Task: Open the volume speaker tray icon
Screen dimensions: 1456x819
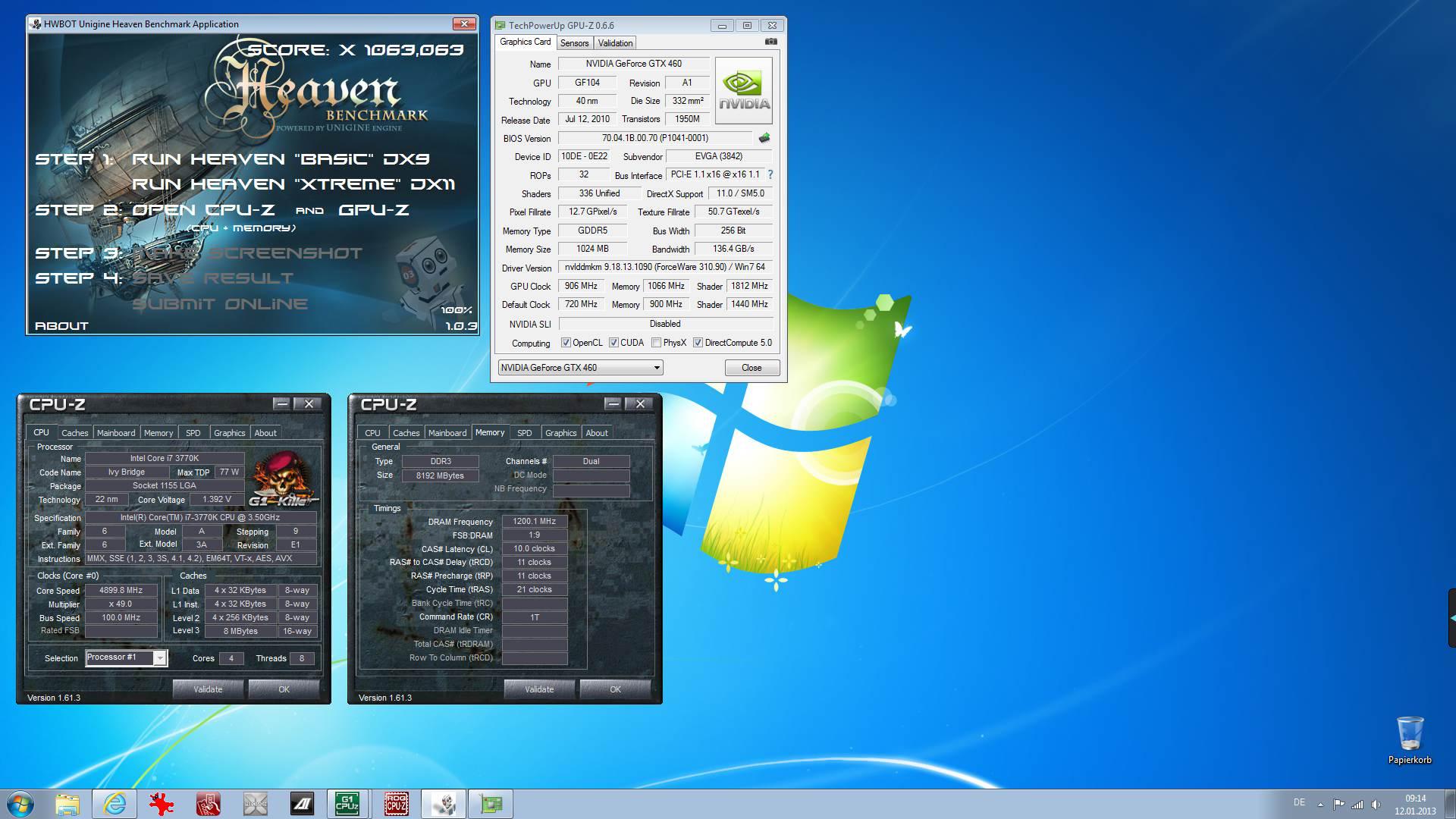Action: click(x=1376, y=804)
